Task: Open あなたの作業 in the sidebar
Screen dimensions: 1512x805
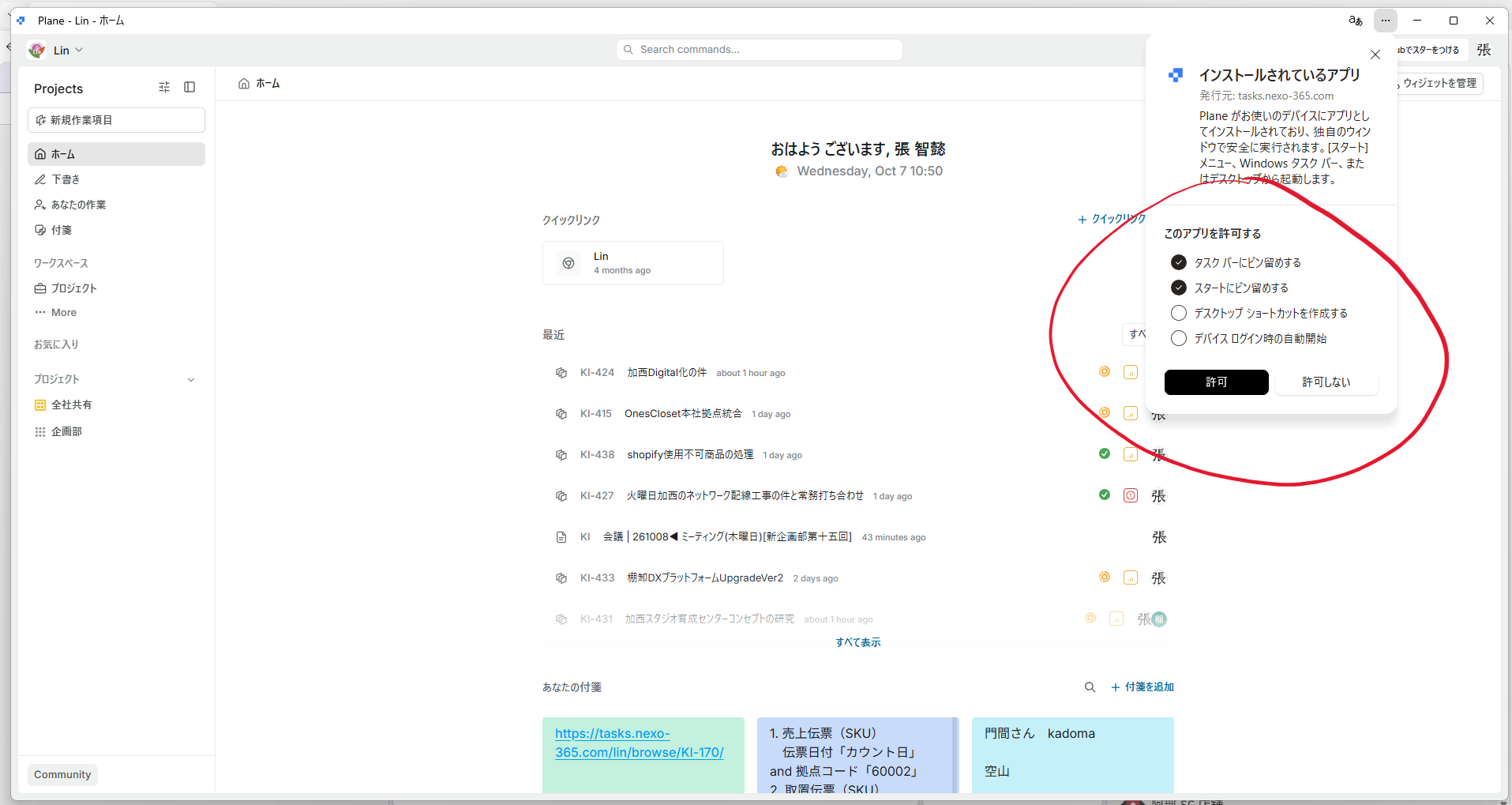Action: coord(116,205)
